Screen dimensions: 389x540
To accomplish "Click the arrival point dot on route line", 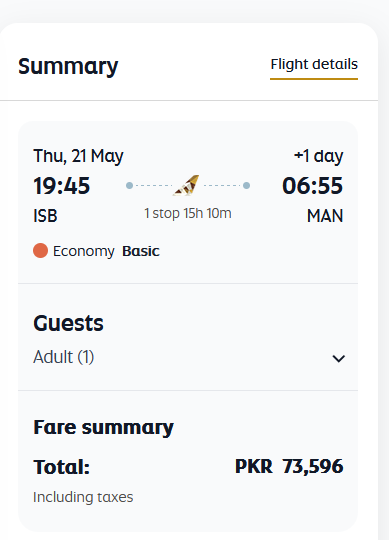I will tap(246, 186).
